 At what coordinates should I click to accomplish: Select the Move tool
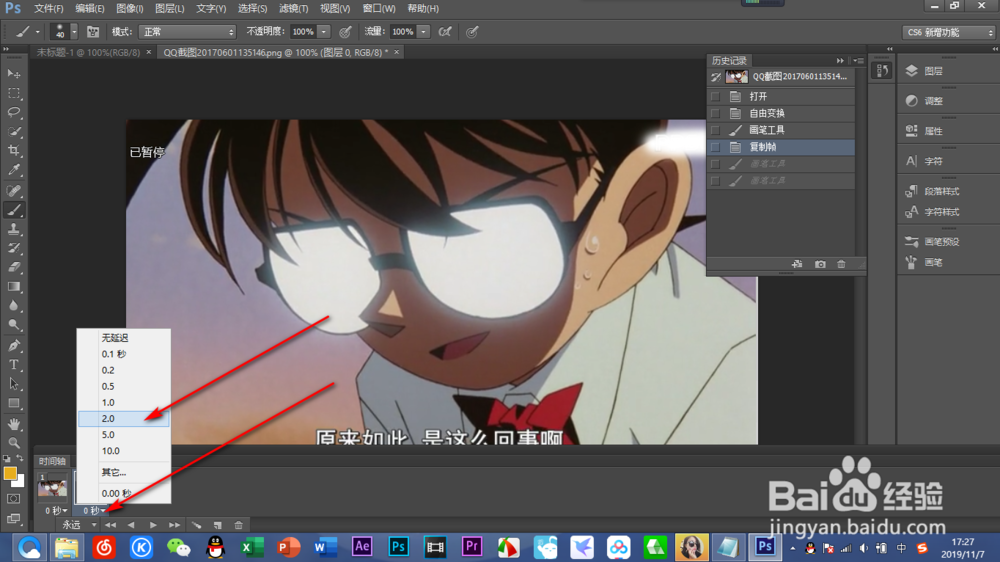(x=14, y=74)
